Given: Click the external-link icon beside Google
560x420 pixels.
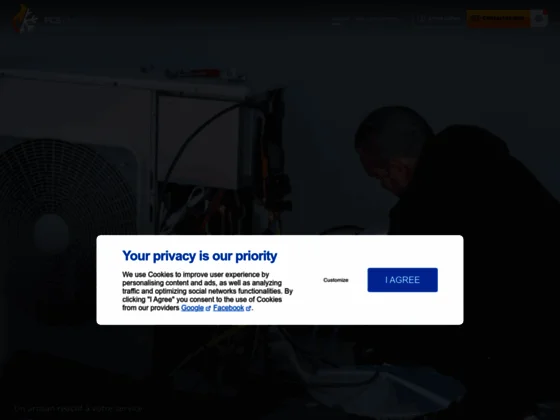Looking at the screenshot, I should (208, 309).
